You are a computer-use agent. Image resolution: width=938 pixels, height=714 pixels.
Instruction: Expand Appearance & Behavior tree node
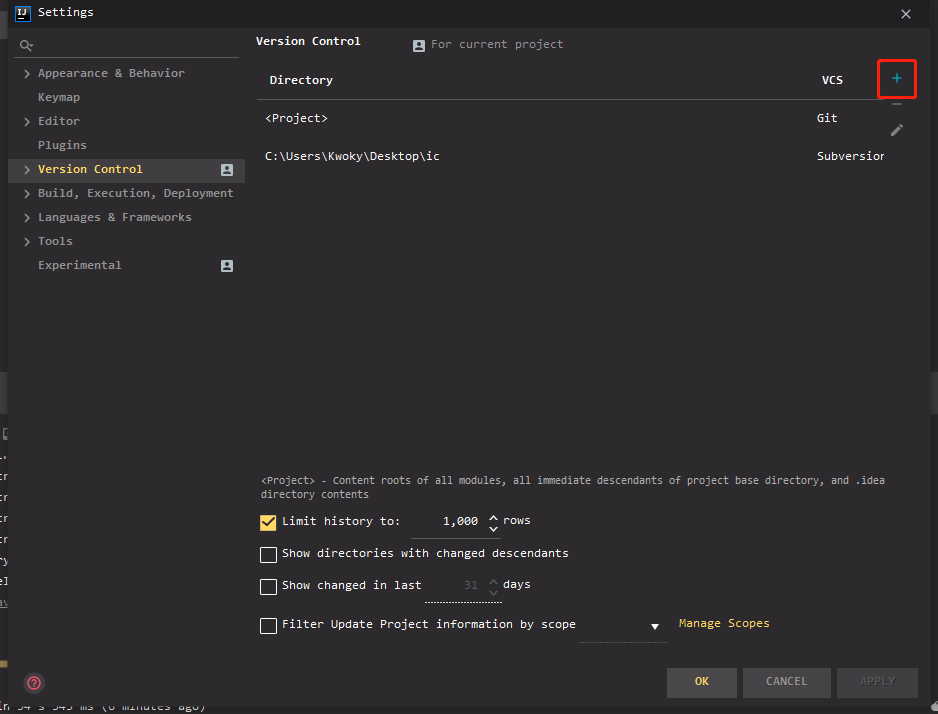[27, 74]
